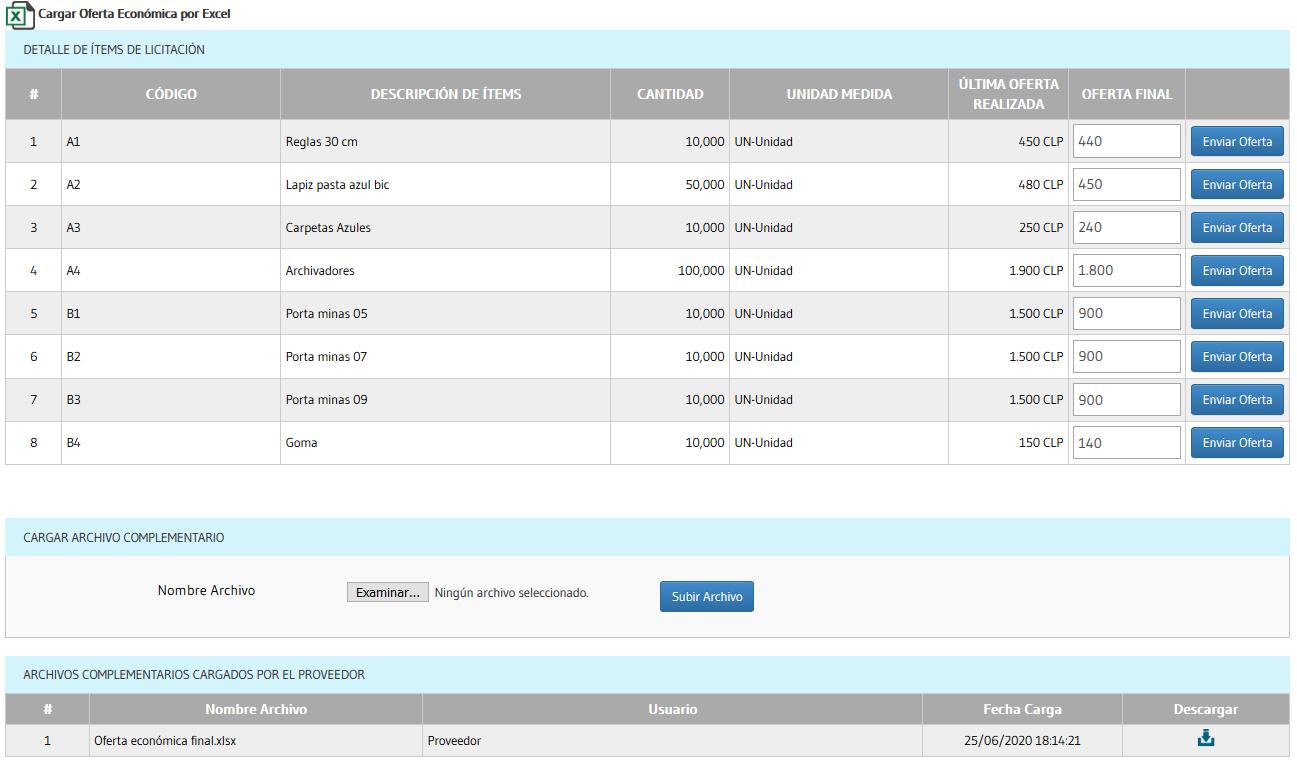Click item code B1
The image size is (1297, 765).
[x=73, y=314]
